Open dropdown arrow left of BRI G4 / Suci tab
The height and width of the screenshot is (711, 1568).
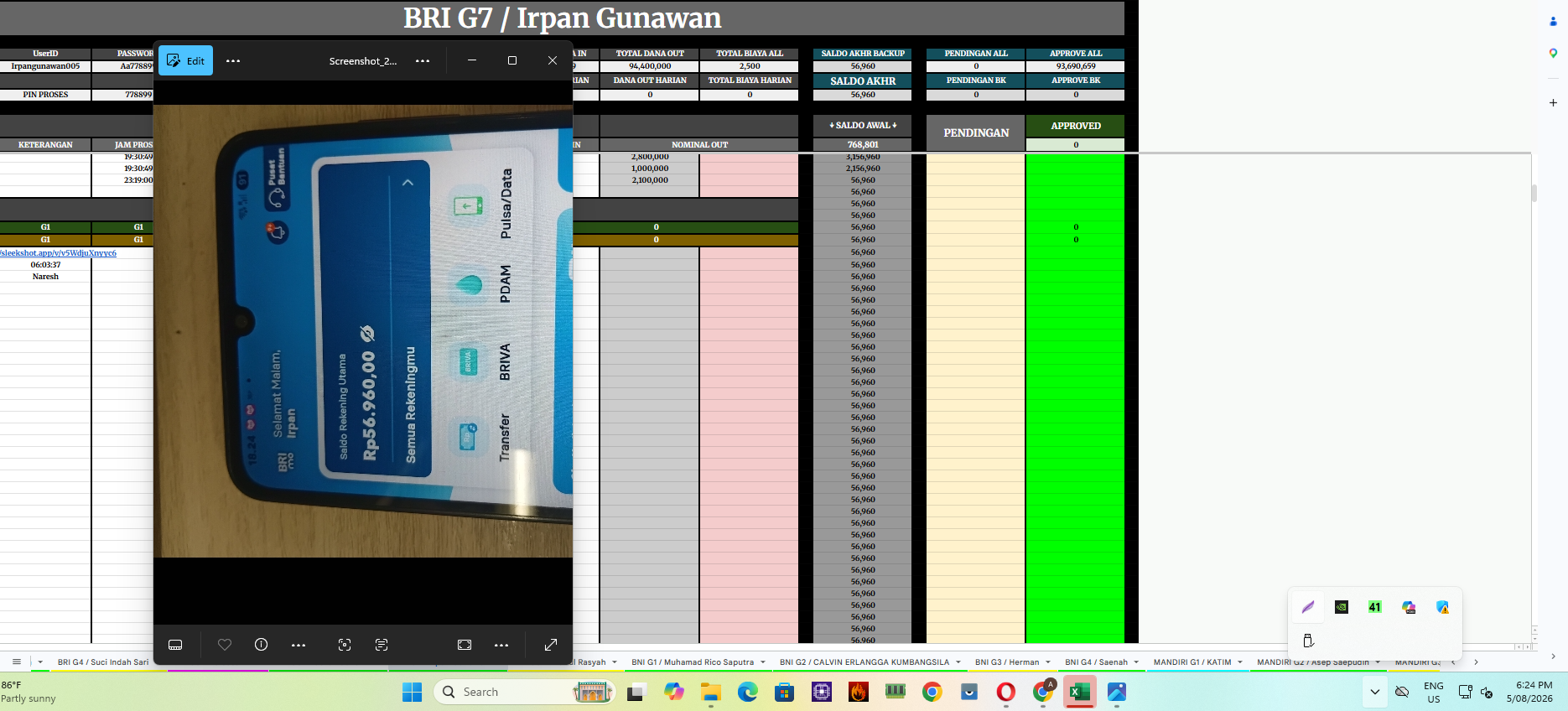[40, 662]
